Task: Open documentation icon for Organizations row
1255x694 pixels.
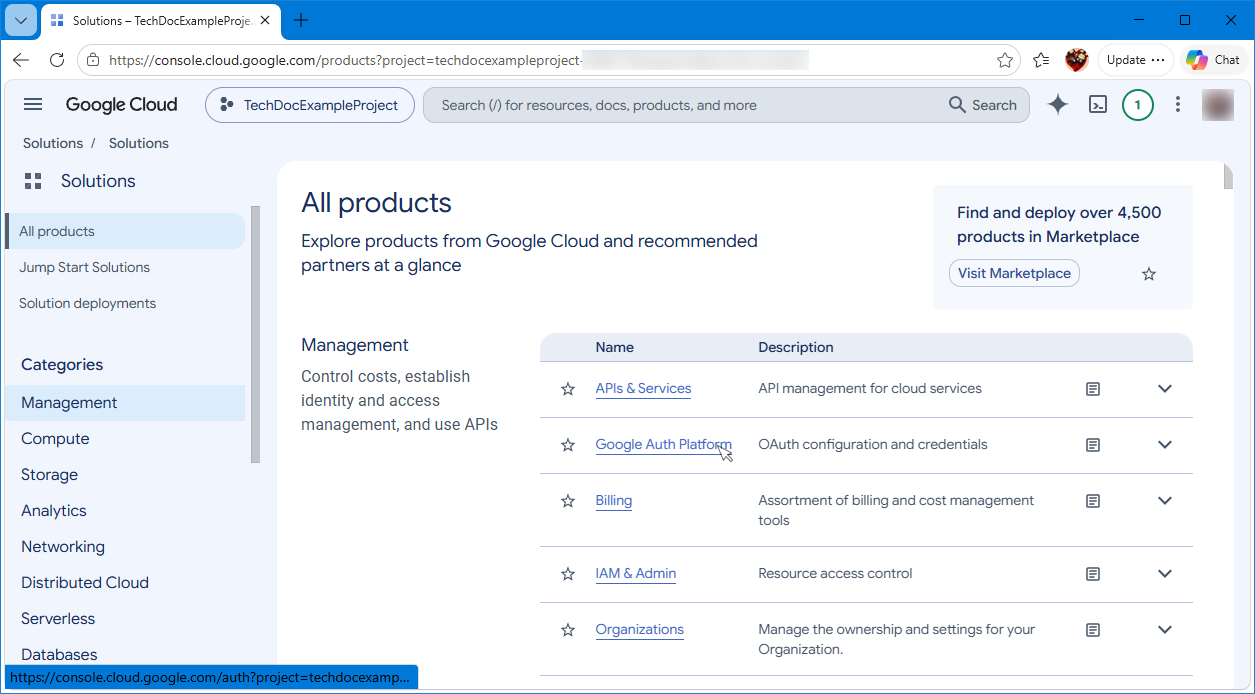Action: pos(1093,630)
